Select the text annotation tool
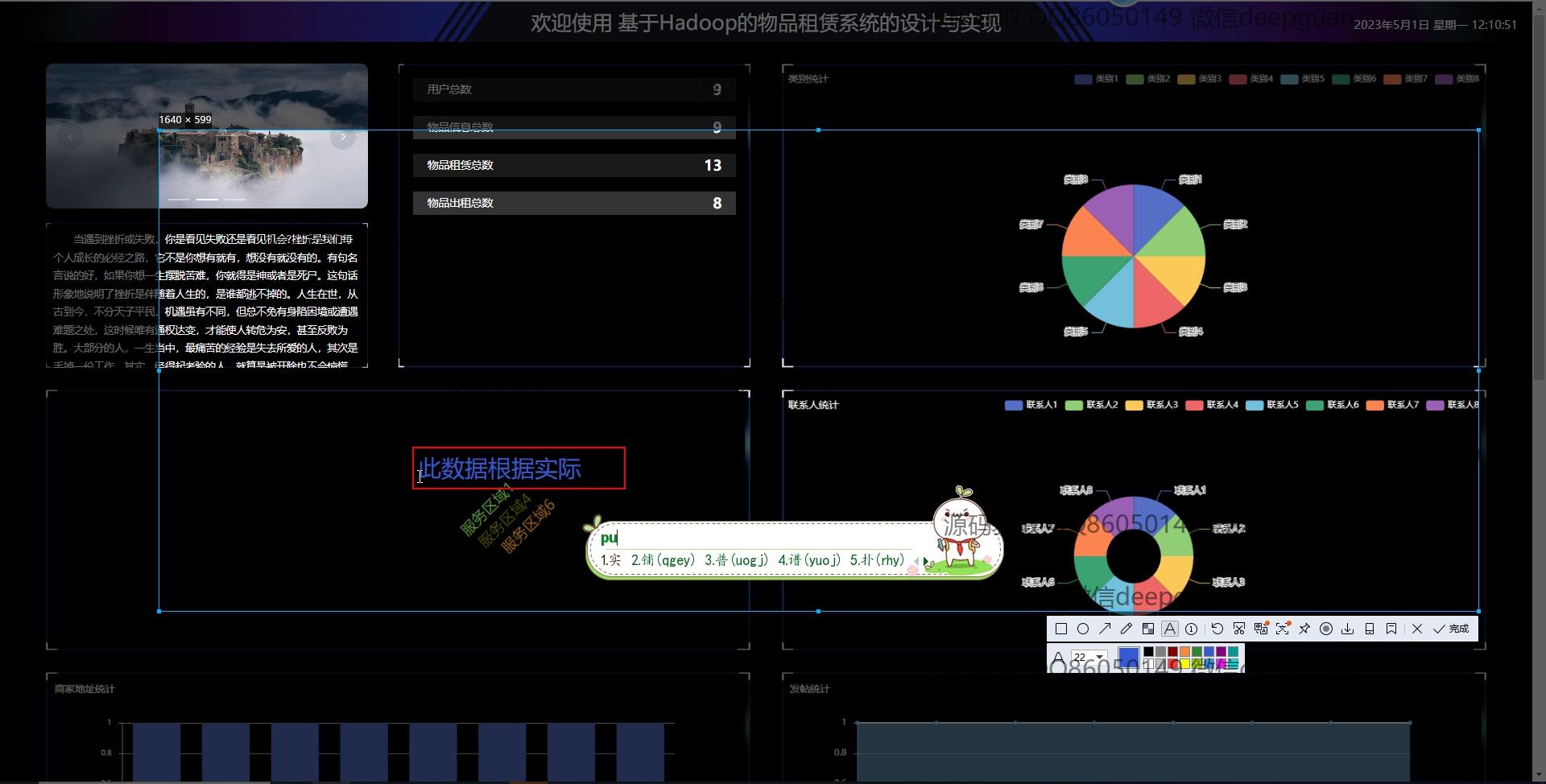Image resolution: width=1546 pixels, height=784 pixels. (1170, 629)
